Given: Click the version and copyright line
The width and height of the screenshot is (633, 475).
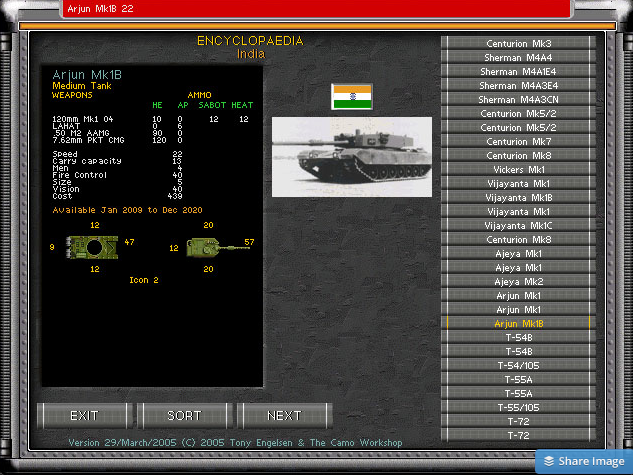Looking at the screenshot, I should pyautogui.click(x=235, y=443).
